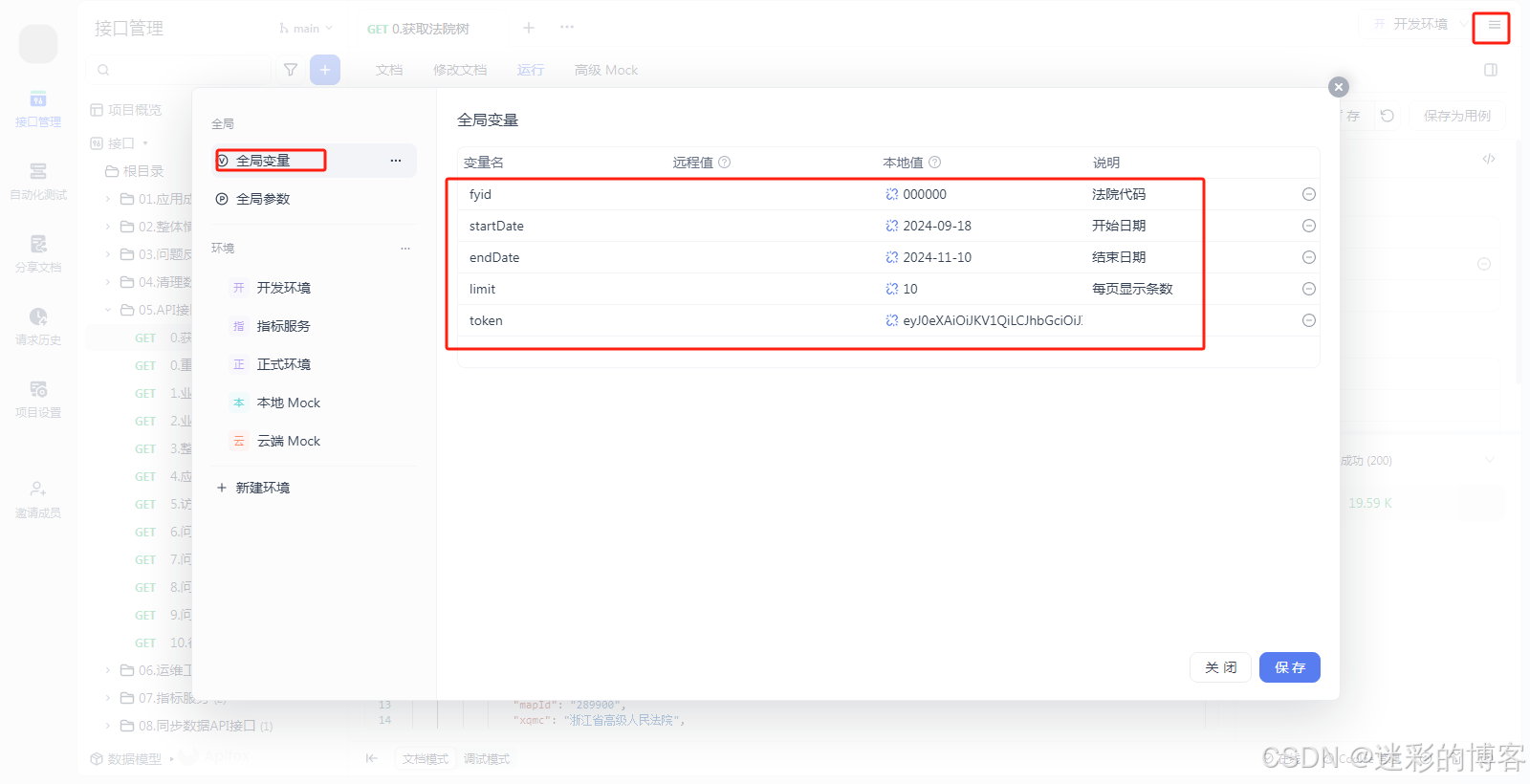Image resolution: width=1530 pixels, height=784 pixels.
Task: Expand the 01.应用 folder in tree
Action: (x=107, y=199)
